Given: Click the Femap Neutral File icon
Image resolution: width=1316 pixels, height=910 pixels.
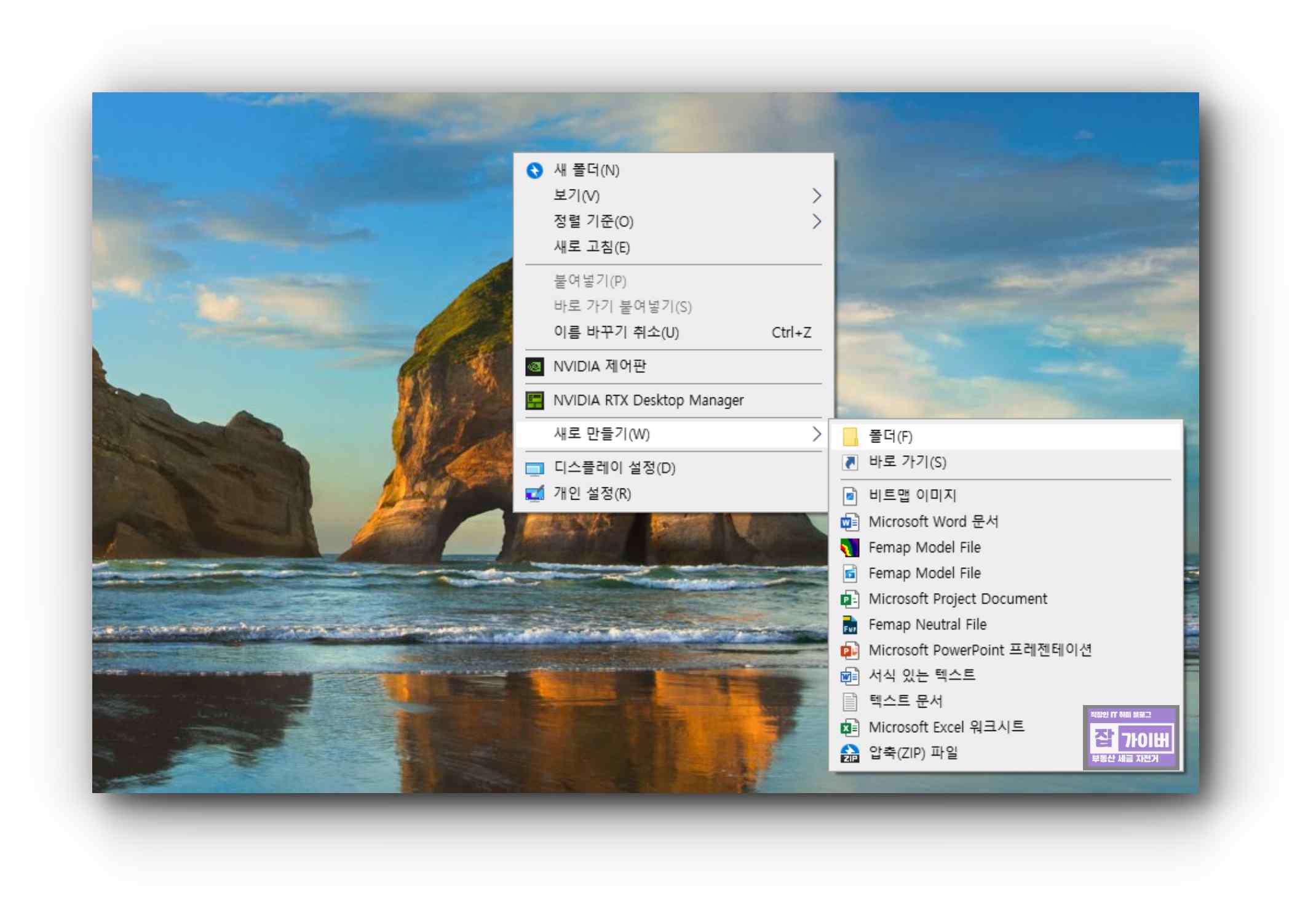Looking at the screenshot, I should [x=850, y=625].
